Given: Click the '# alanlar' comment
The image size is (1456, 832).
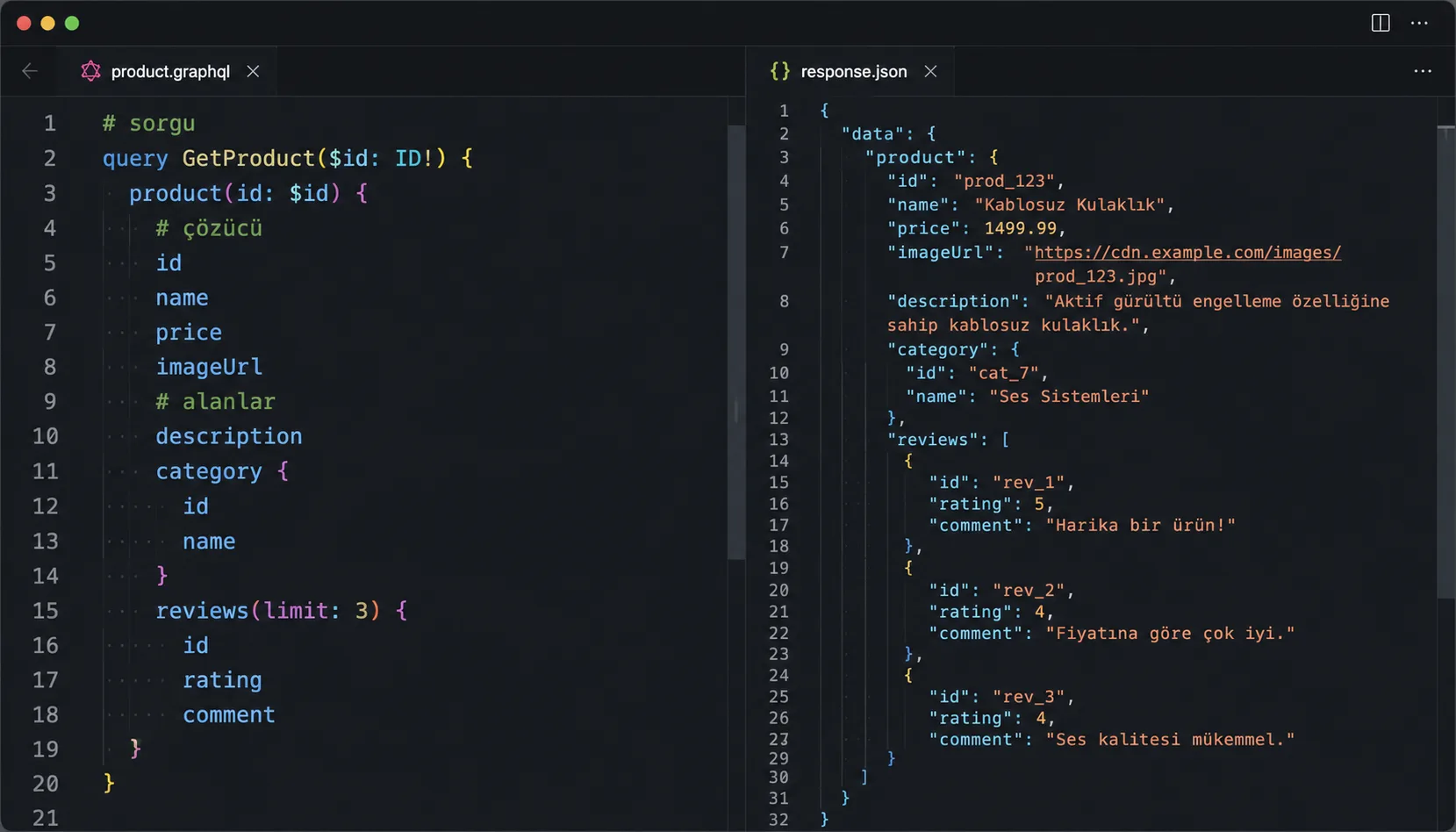Looking at the screenshot, I should point(215,402).
